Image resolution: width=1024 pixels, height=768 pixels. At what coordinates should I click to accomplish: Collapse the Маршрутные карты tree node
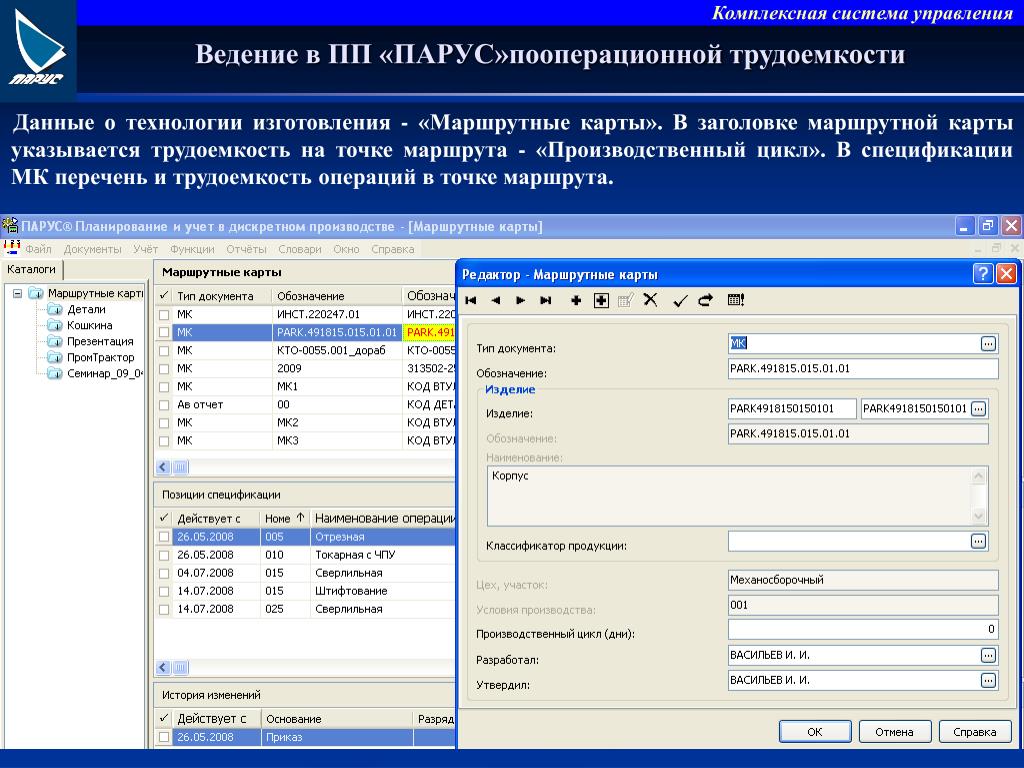(18, 294)
